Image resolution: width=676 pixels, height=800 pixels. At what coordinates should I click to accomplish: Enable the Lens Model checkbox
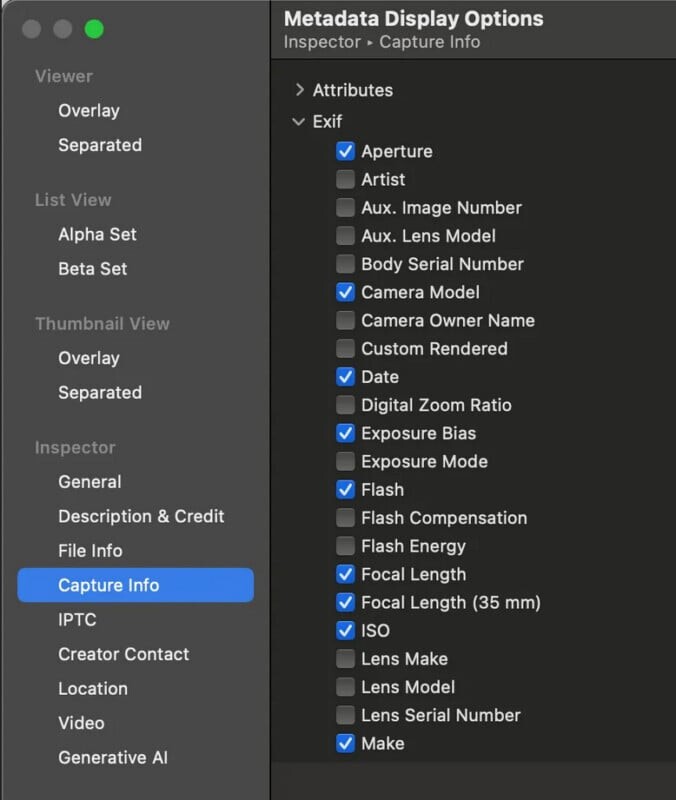coord(345,687)
